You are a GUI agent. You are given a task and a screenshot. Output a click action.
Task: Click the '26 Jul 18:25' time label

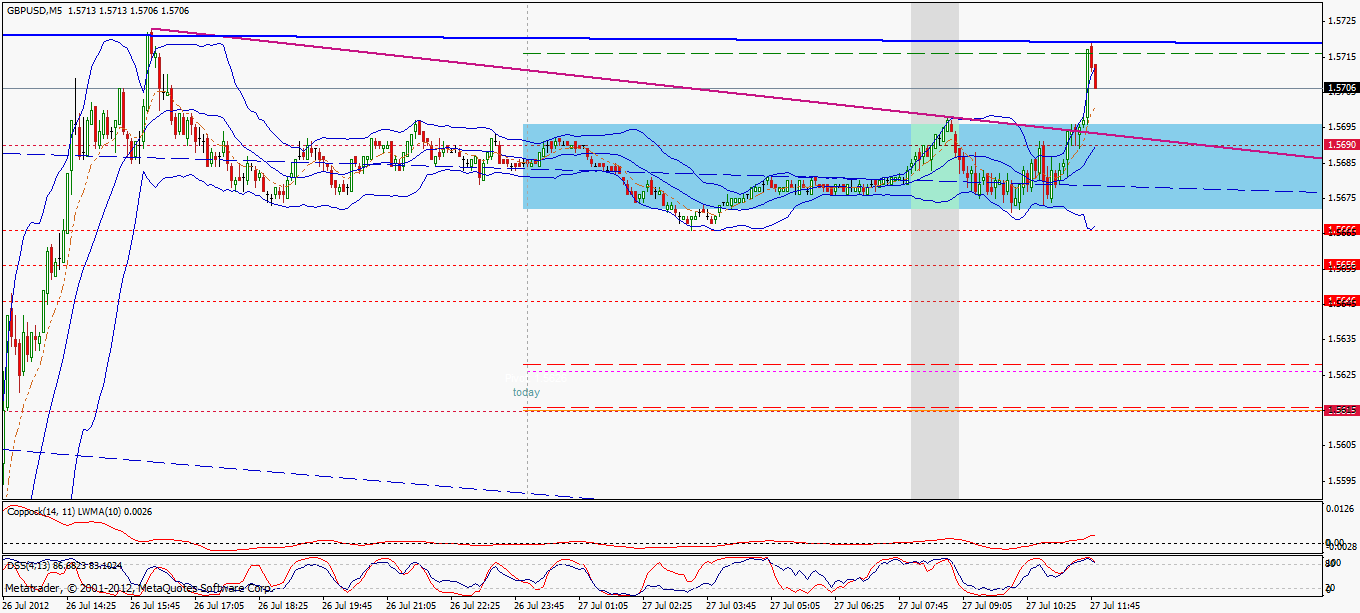click(x=282, y=606)
